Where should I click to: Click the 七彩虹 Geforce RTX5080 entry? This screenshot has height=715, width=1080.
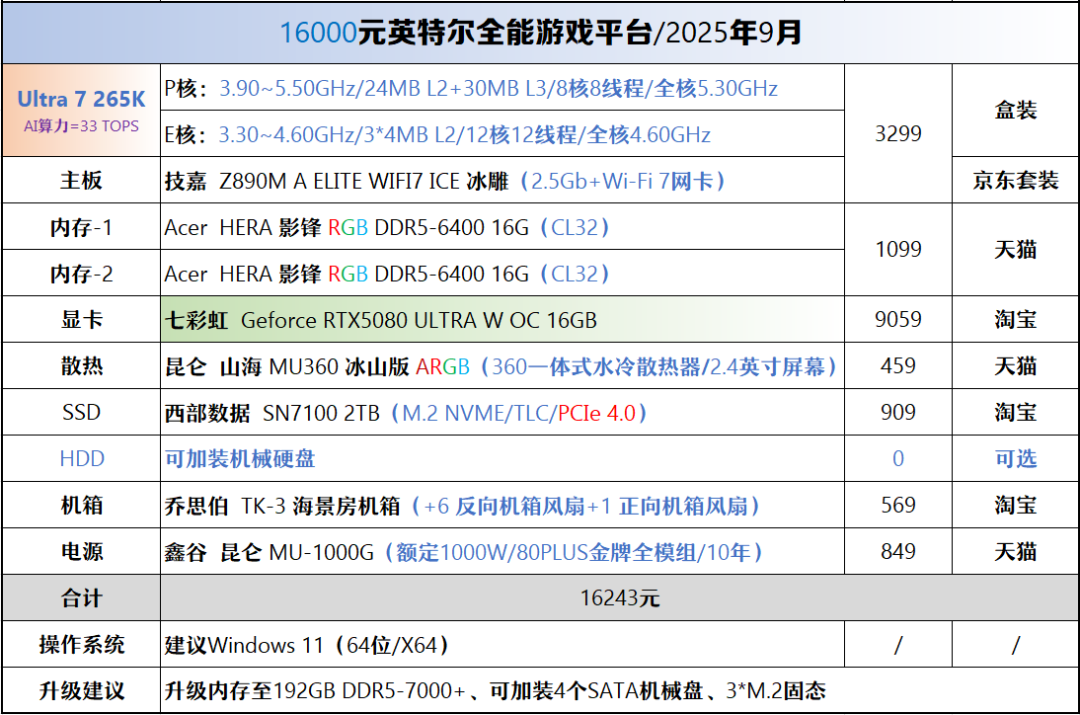point(381,320)
